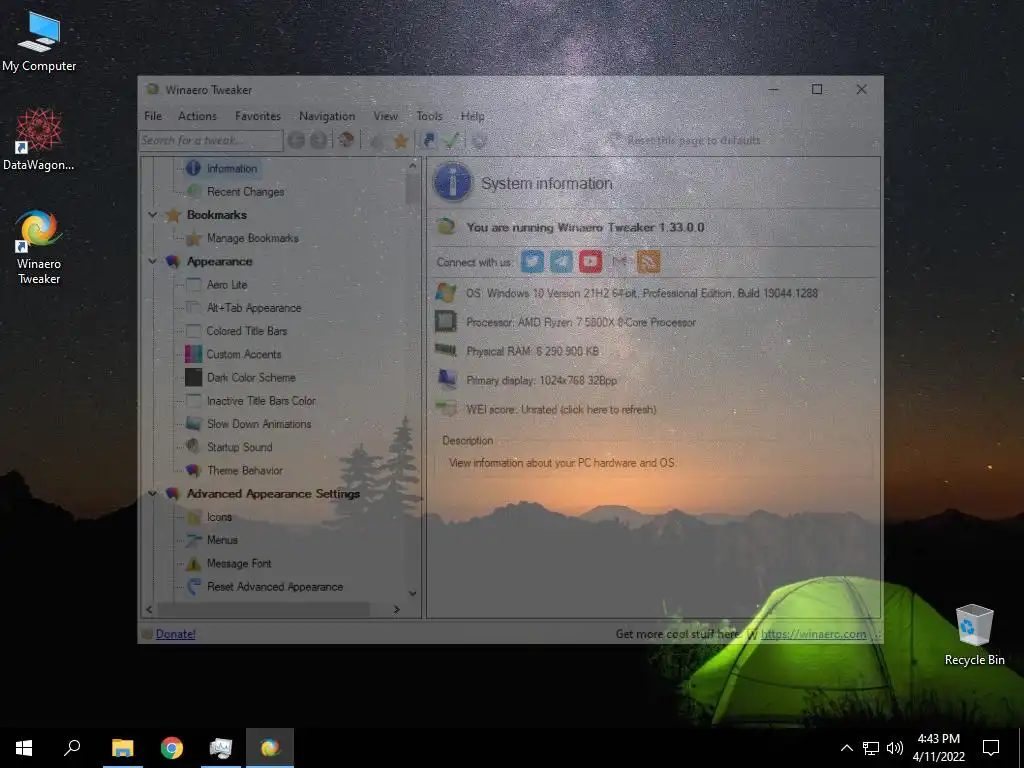Image resolution: width=1024 pixels, height=768 pixels.
Task: Click the blue export/import tweaks toolbar icon
Action: coord(429,140)
